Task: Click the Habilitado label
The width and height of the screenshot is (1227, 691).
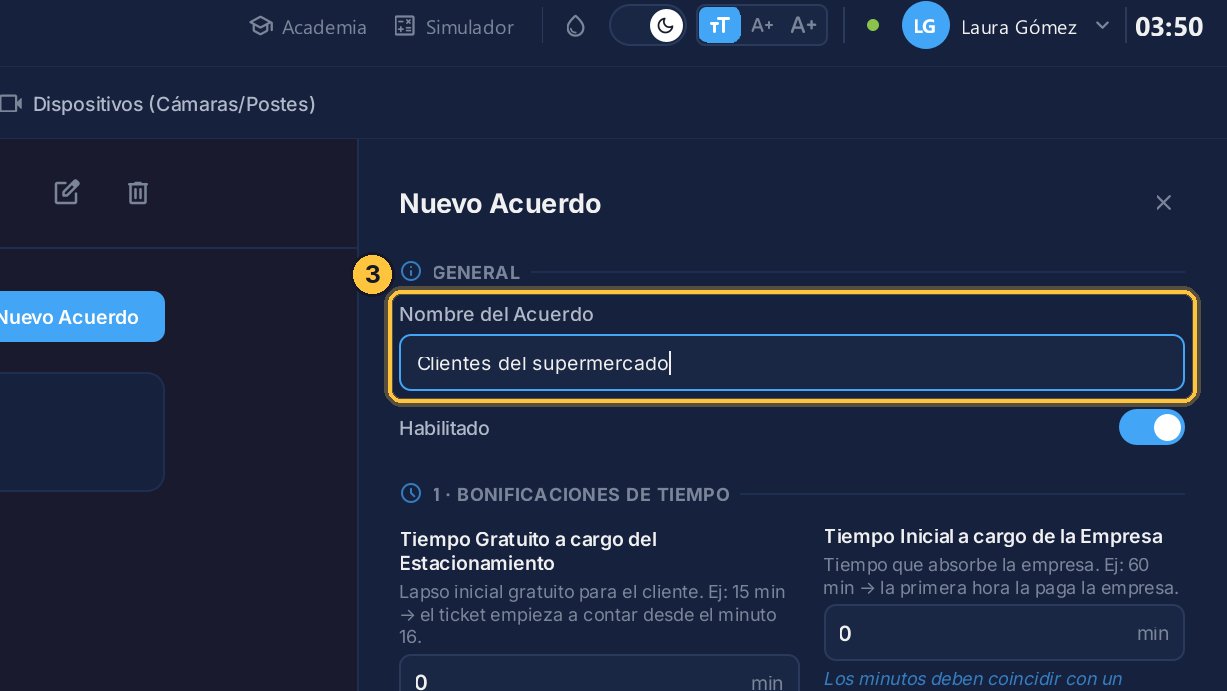Action: point(444,428)
